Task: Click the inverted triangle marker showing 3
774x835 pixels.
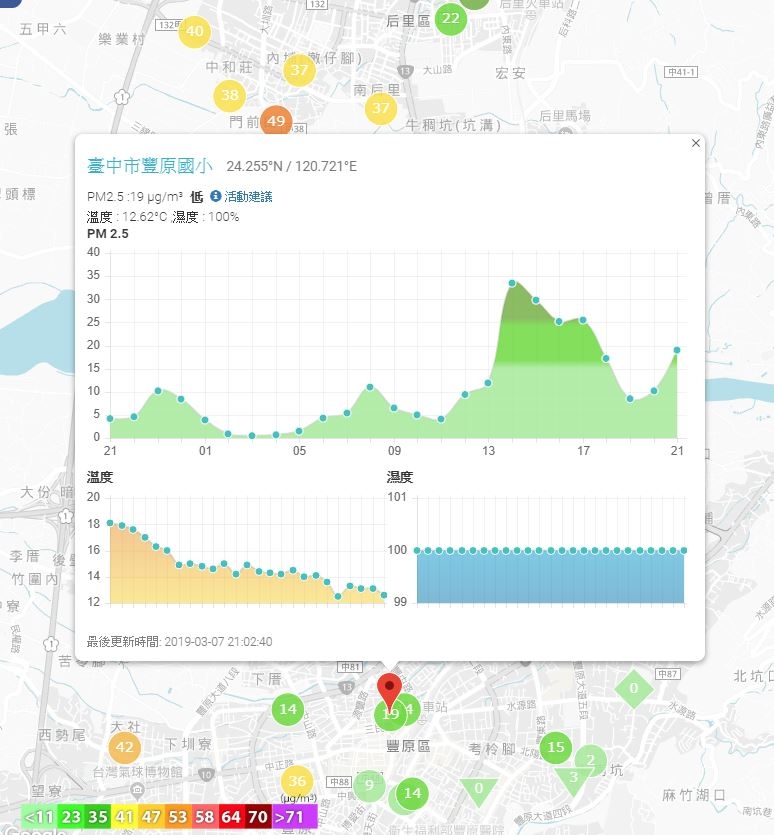Action: pyautogui.click(x=573, y=779)
